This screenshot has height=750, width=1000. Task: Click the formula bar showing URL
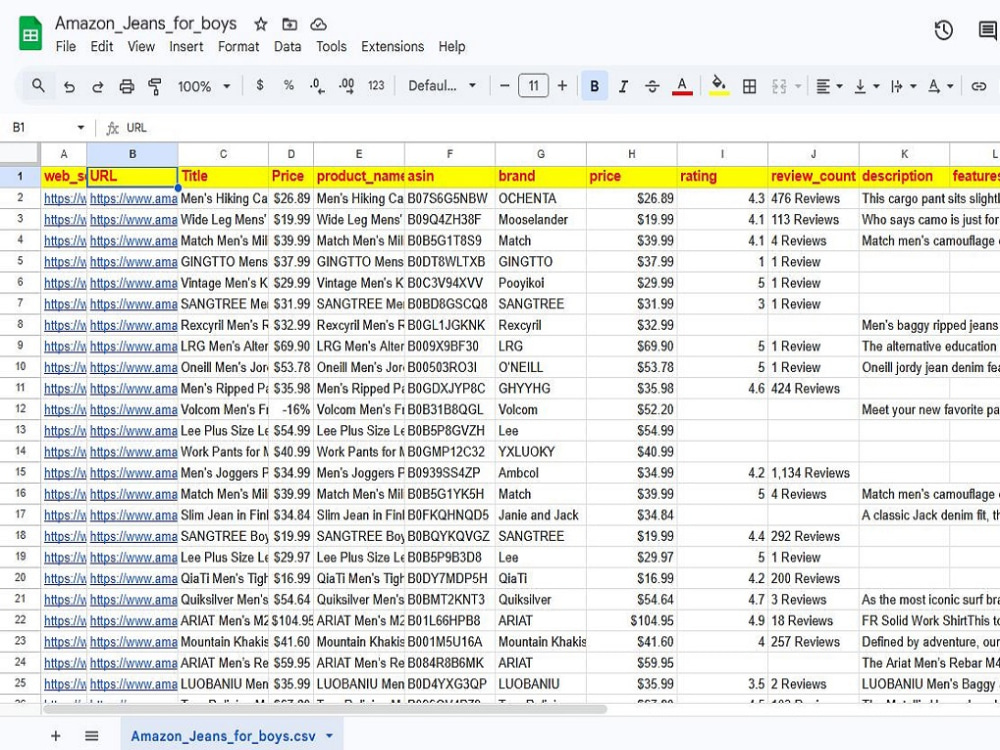tap(561, 128)
